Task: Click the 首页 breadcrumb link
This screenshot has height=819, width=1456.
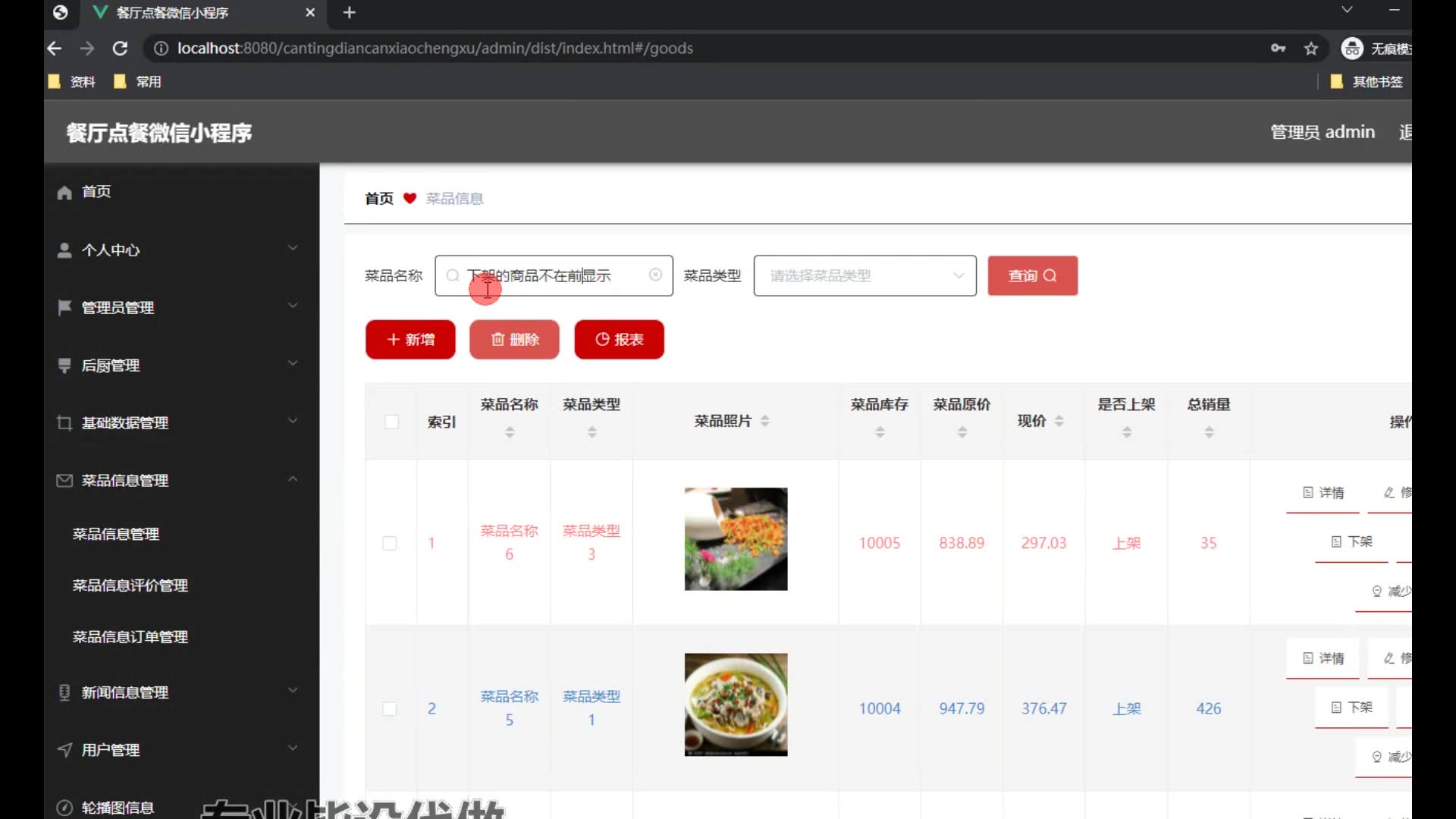Action: pyautogui.click(x=379, y=198)
